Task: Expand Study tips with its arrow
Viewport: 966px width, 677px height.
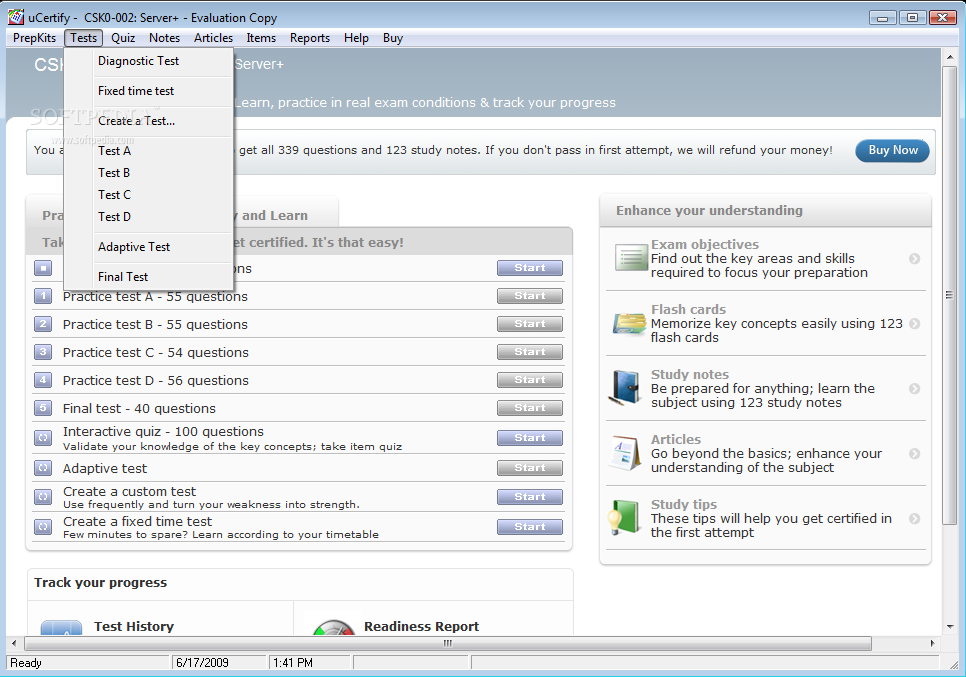Action: click(x=915, y=519)
